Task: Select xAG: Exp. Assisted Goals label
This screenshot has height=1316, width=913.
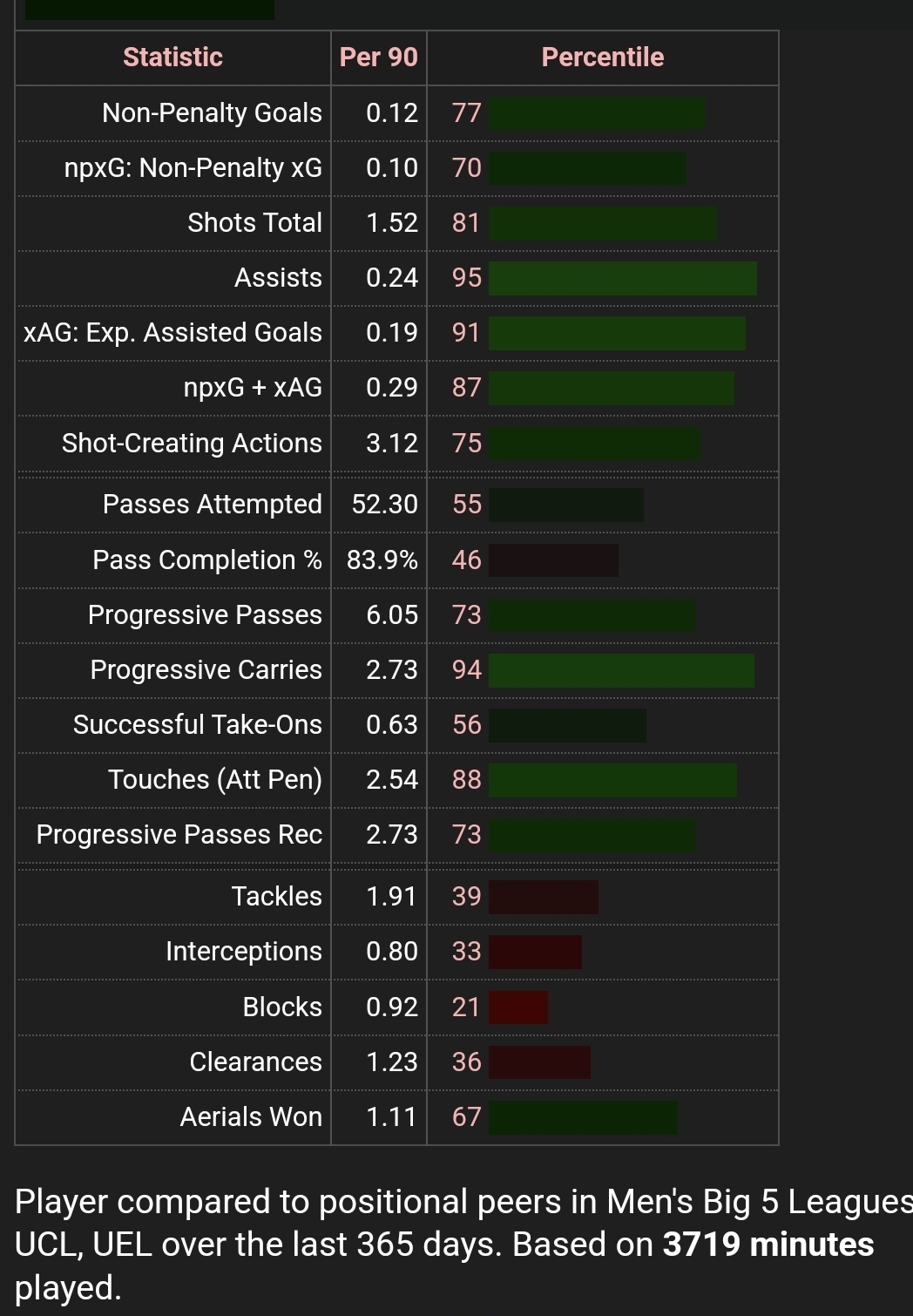Action: 172,333
